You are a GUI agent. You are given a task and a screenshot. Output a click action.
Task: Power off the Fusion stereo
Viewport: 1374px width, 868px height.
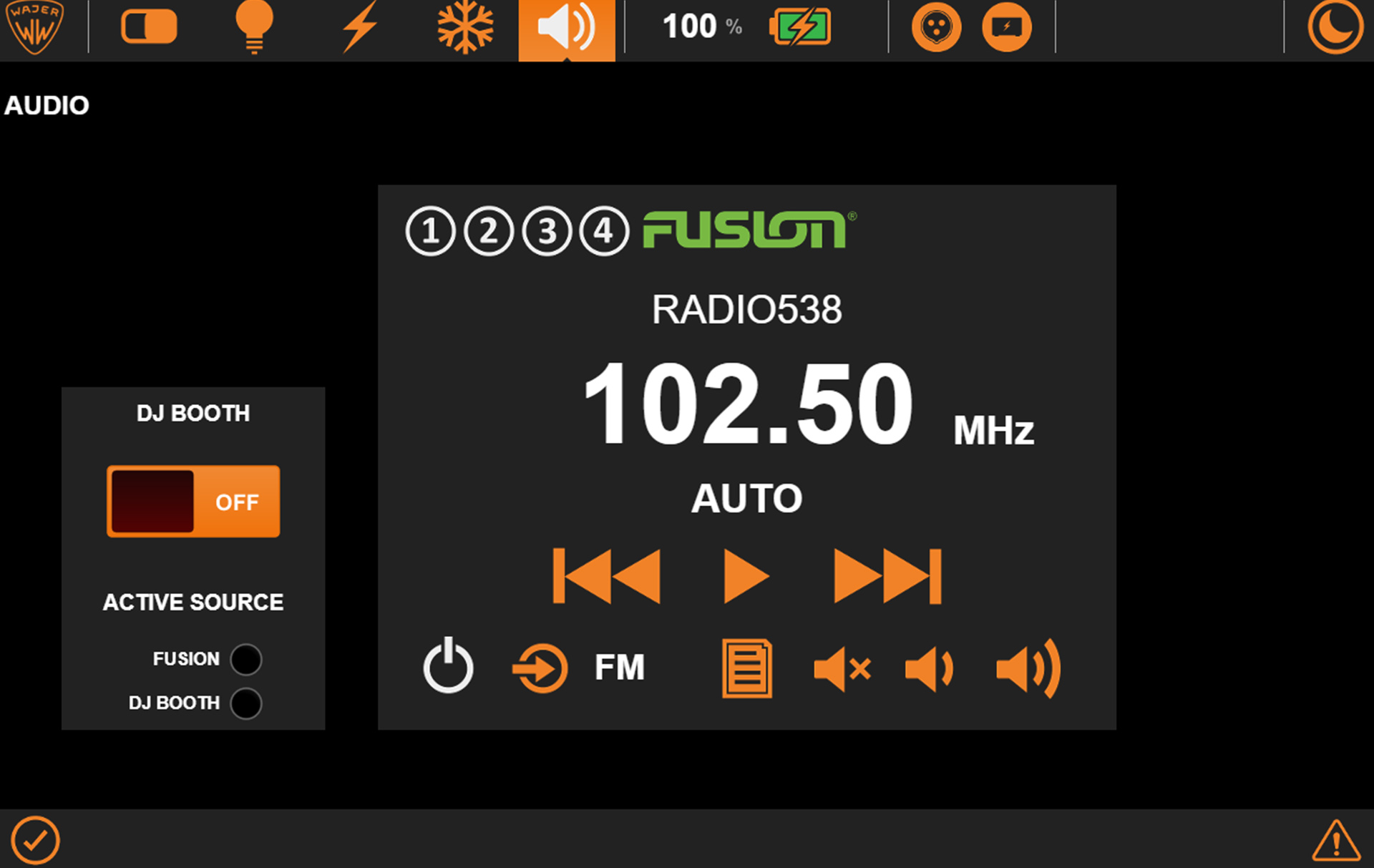448,666
